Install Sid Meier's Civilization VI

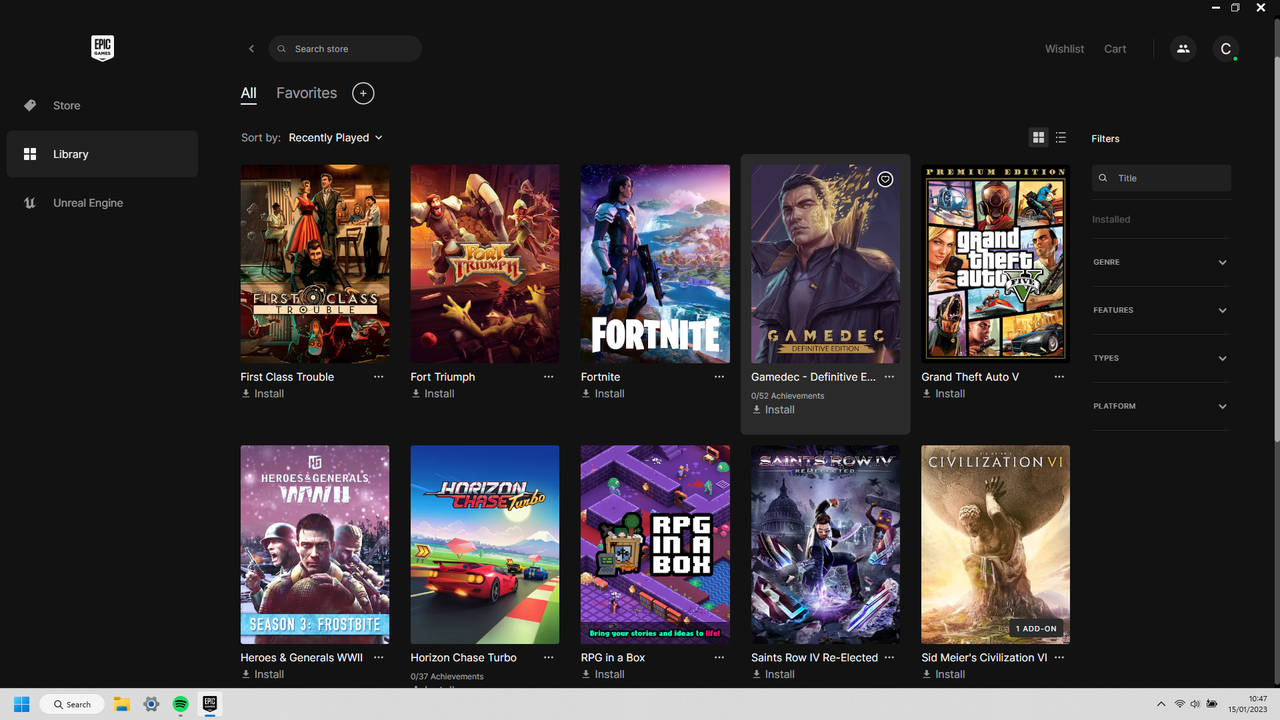coord(943,675)
